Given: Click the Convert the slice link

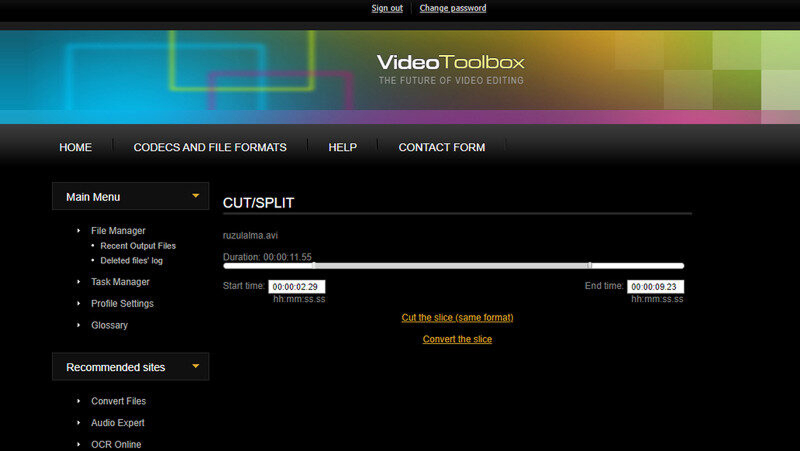Looking at the screenshot, I should [457, 340].
